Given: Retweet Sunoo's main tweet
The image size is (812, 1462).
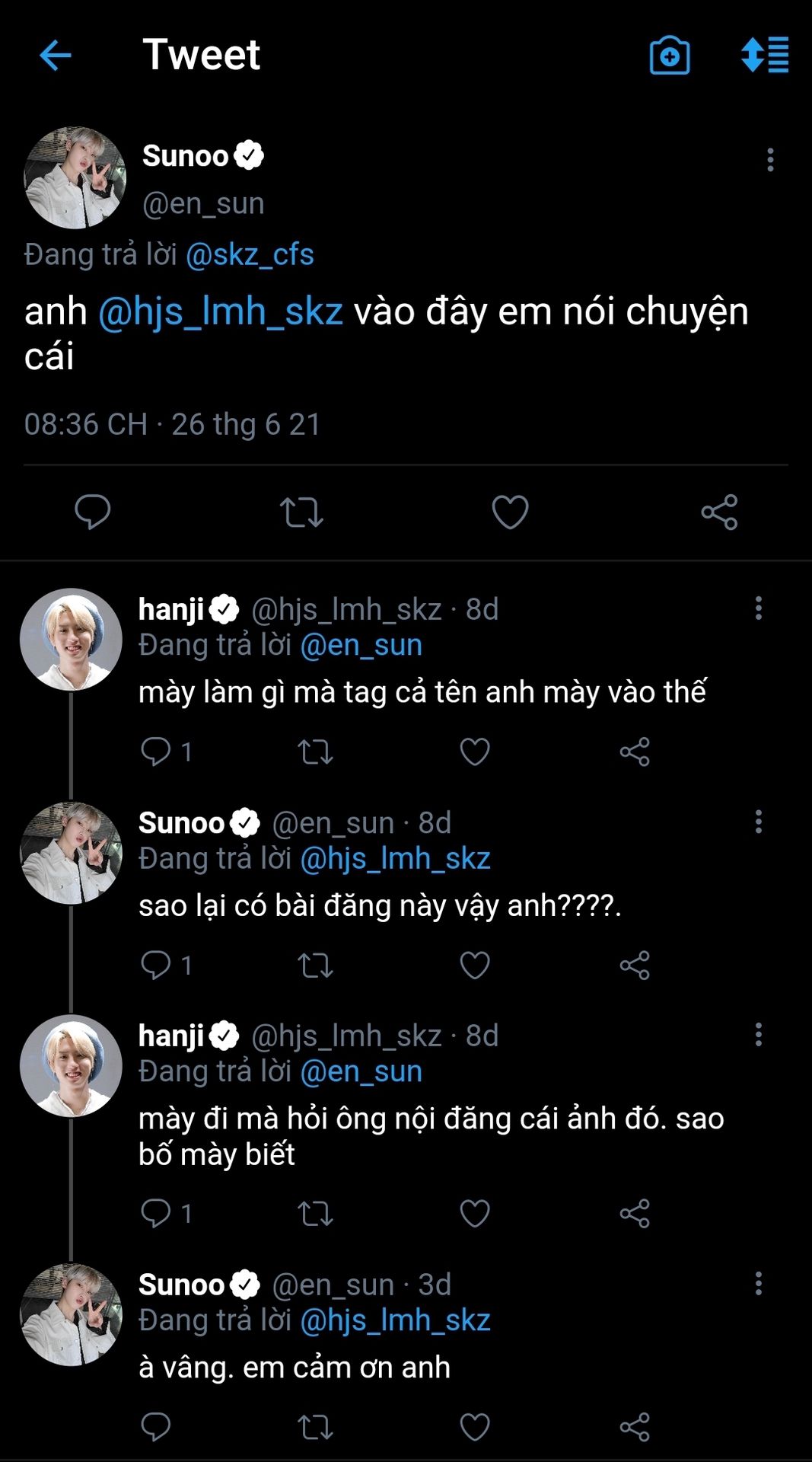Looking at the screenshot, I should (x=301, y=512).
